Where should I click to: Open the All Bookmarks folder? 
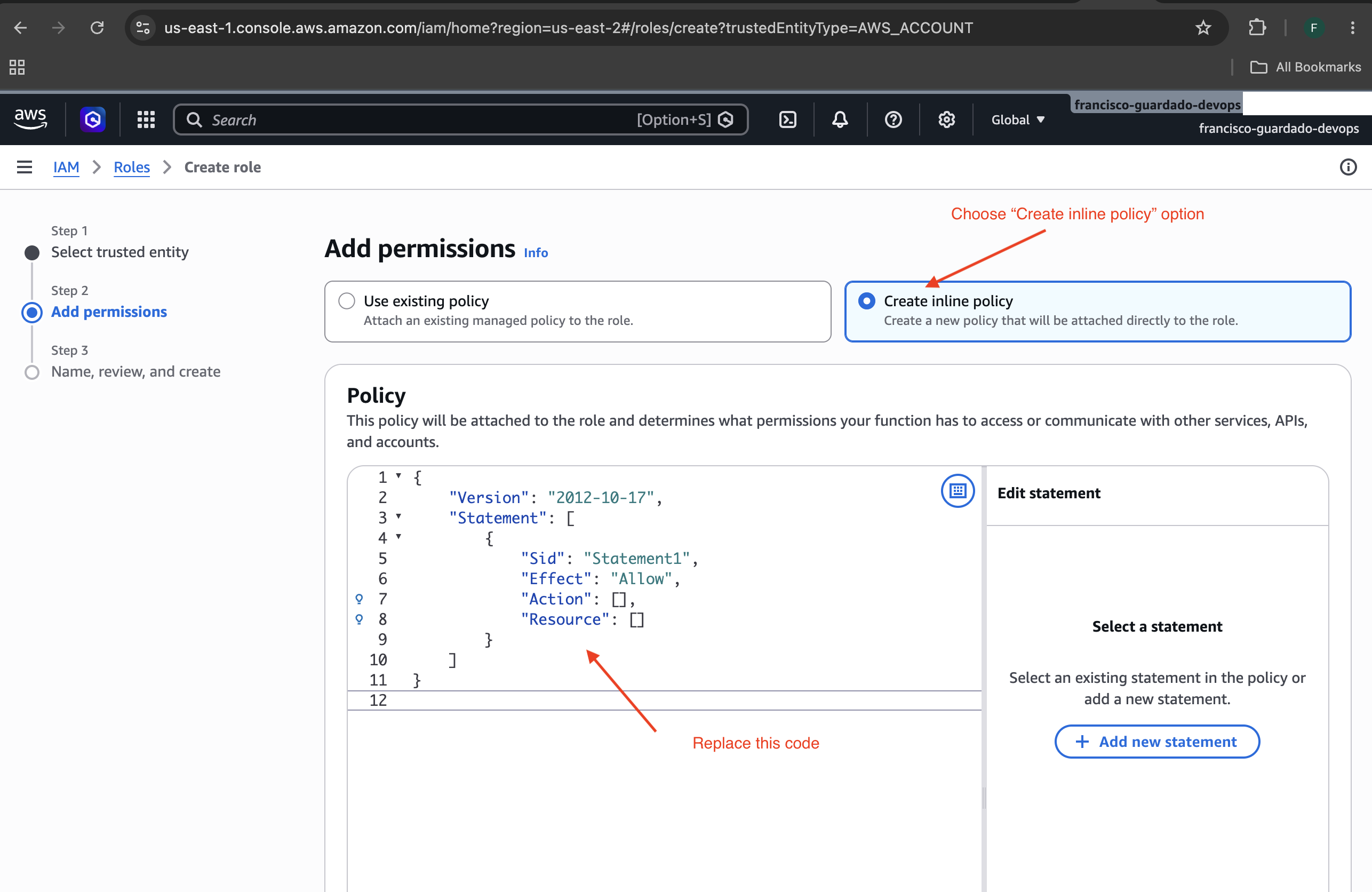(x=1305, y=67)
